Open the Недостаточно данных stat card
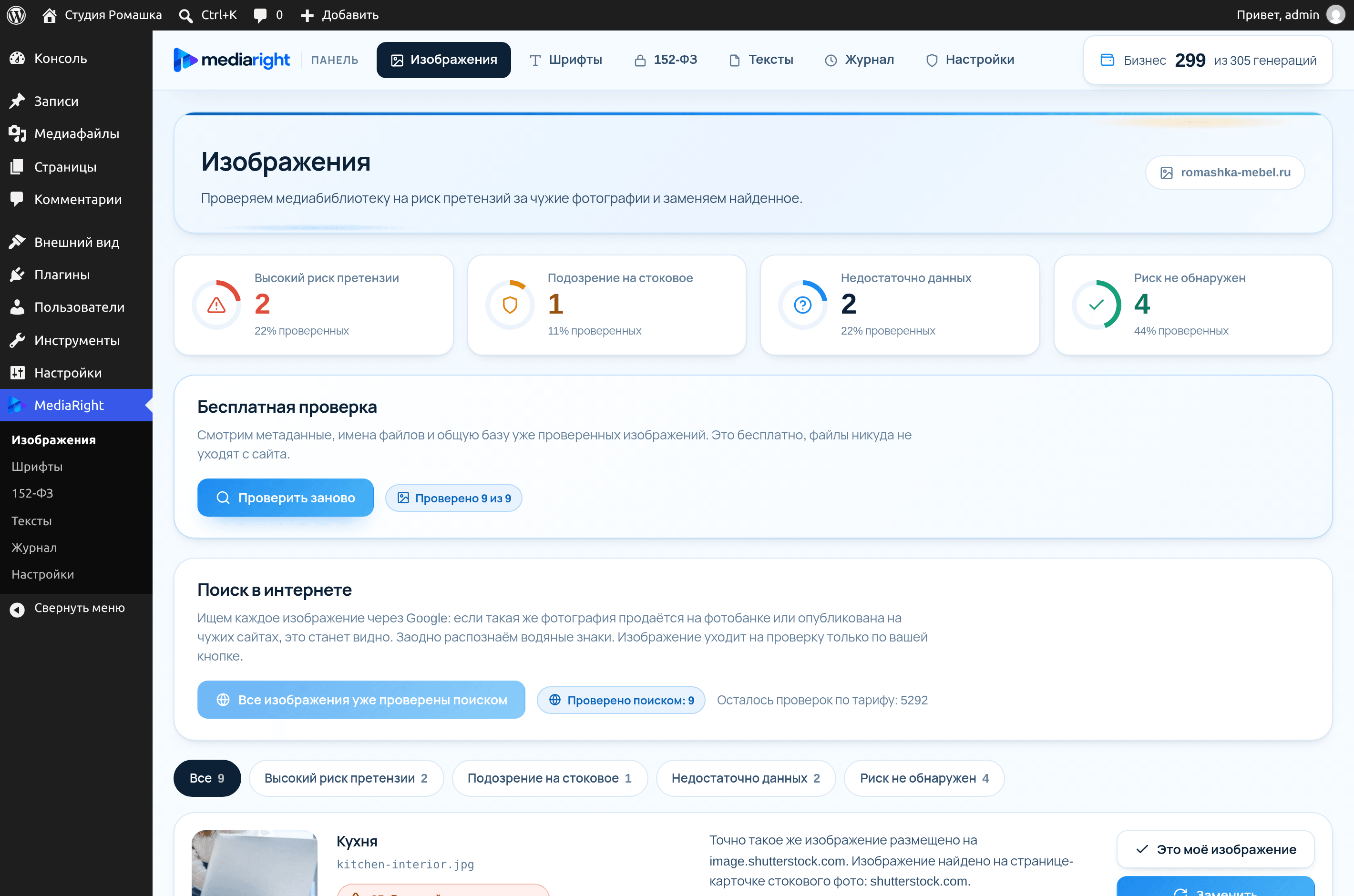The height and width of the screenshot is (896, 1354). 900,305
